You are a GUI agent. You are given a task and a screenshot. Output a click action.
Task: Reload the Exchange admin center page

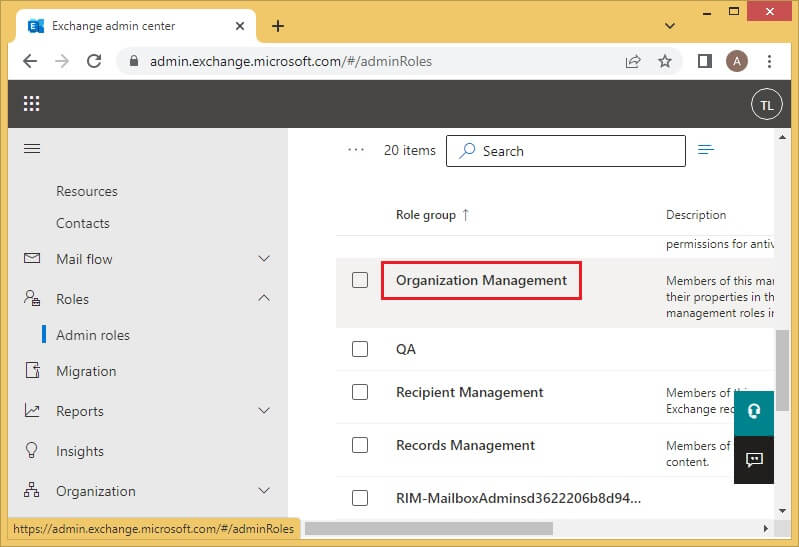point(94,61)
